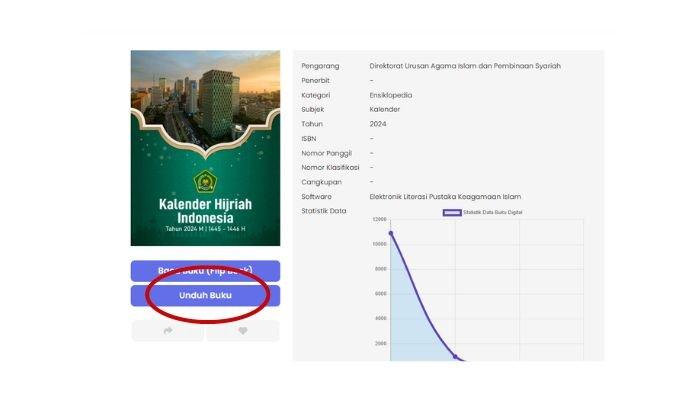
Task: Click the Nomor Panggil label
Action: pyautogui.click(x=326, y=153)
